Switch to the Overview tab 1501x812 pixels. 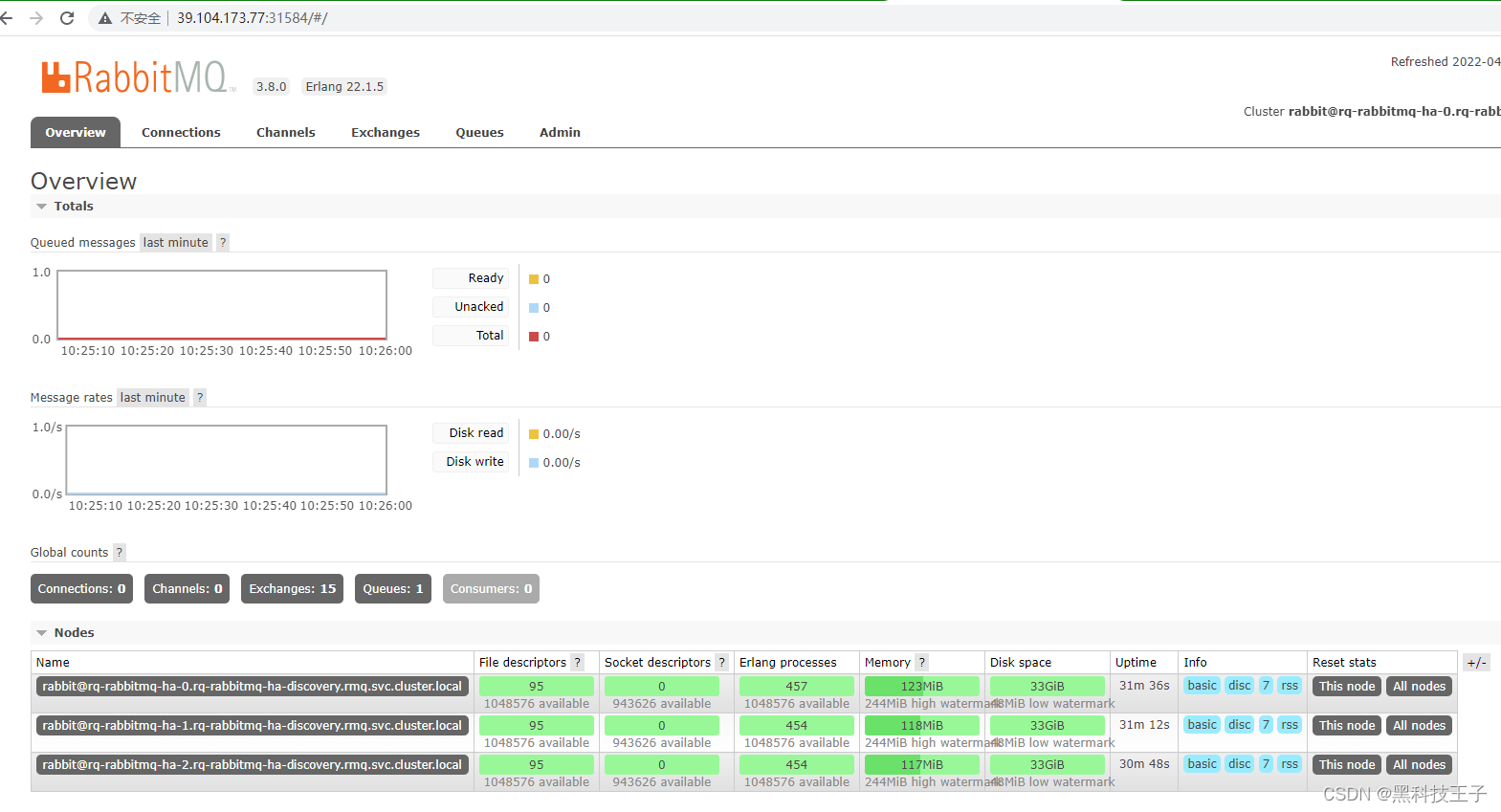point(76,133)
